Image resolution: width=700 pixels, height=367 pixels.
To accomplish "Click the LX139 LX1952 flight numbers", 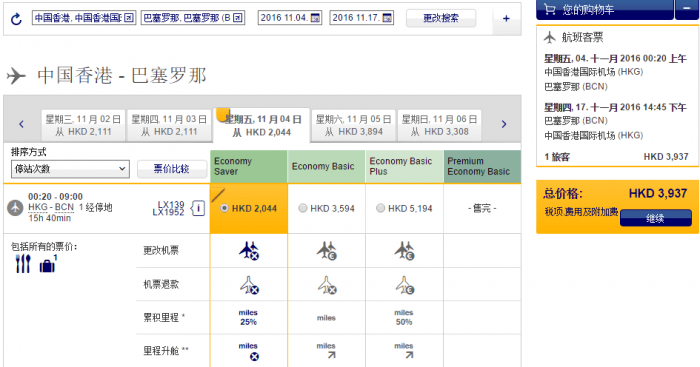I will pos(168,208).
